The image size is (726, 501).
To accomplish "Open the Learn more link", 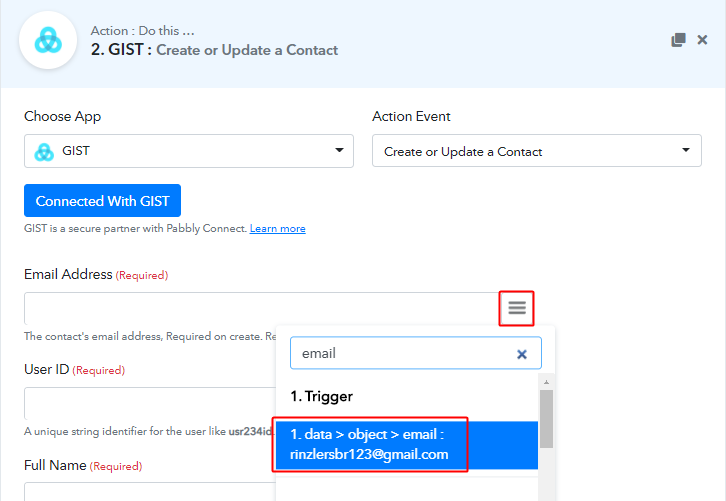I will pos(277,229).
